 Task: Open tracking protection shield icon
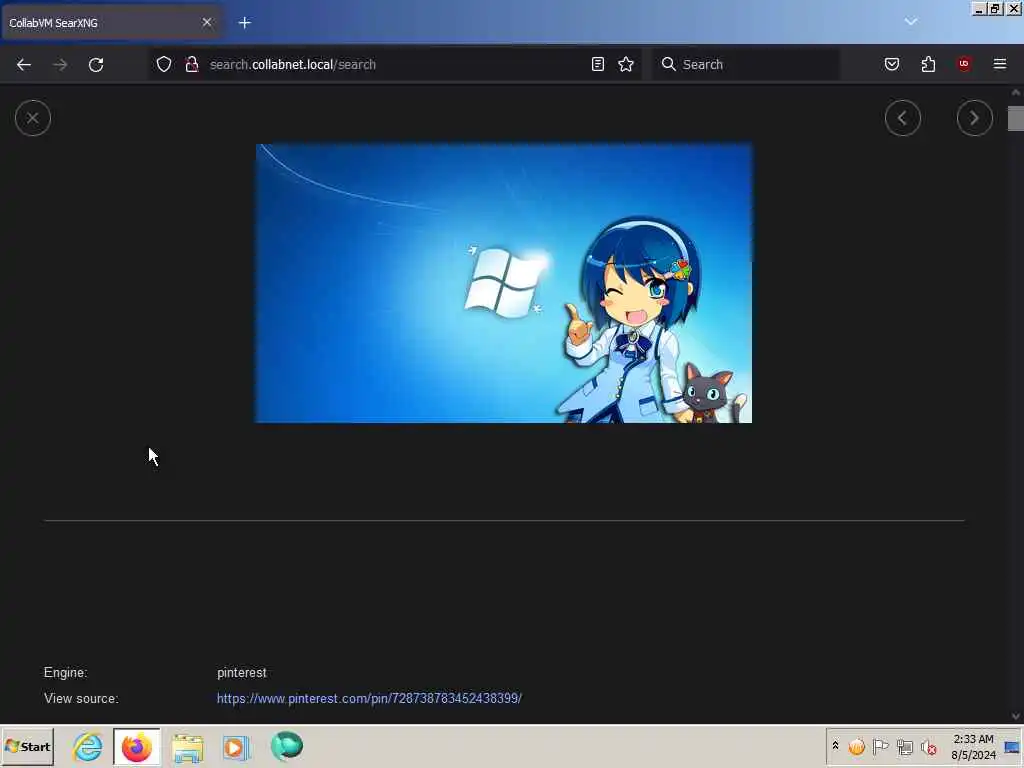pyautogui.click(x=164, y=64)
